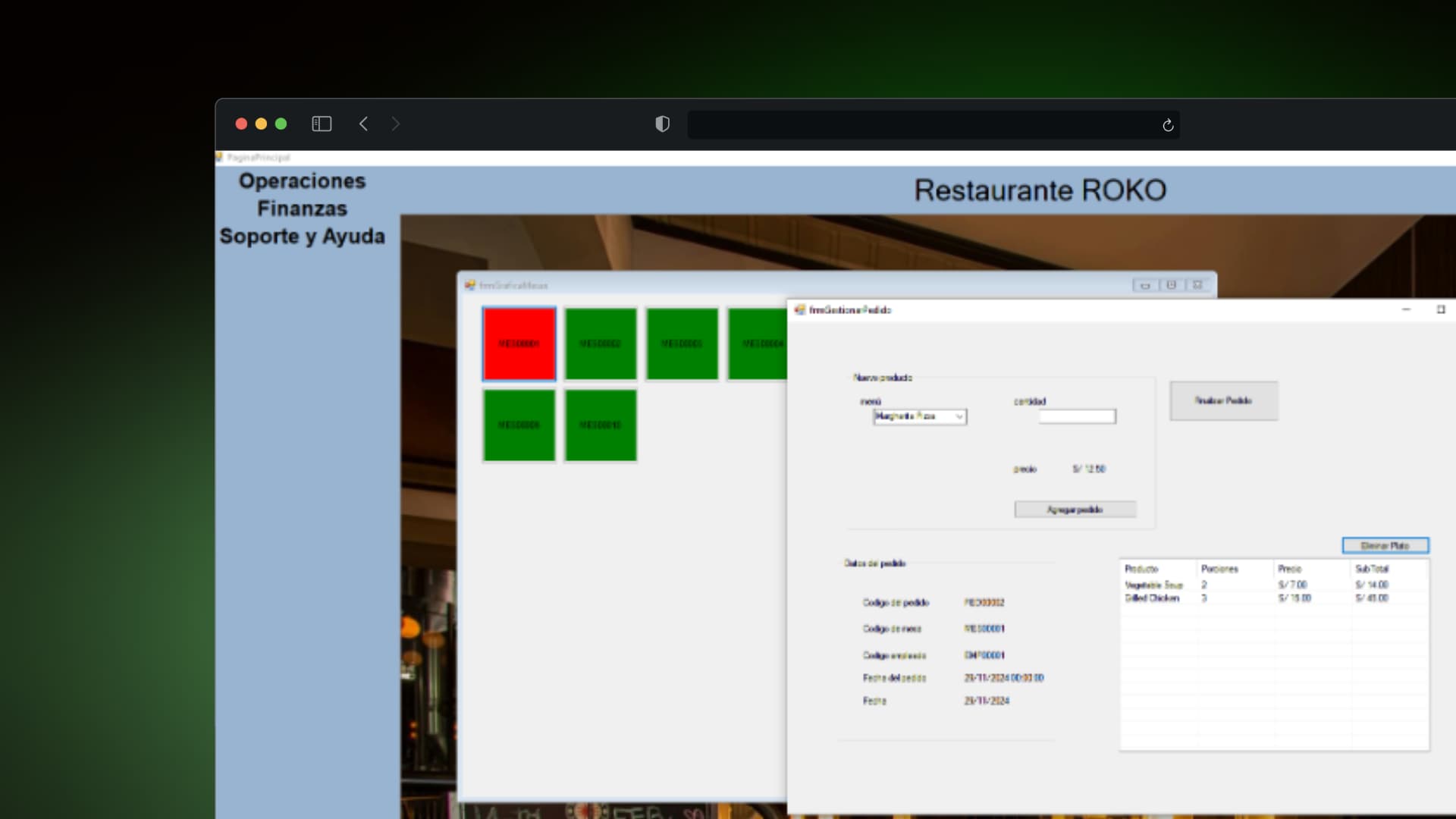
Task: Open the privacy shield icon
Action: [662, 124]
